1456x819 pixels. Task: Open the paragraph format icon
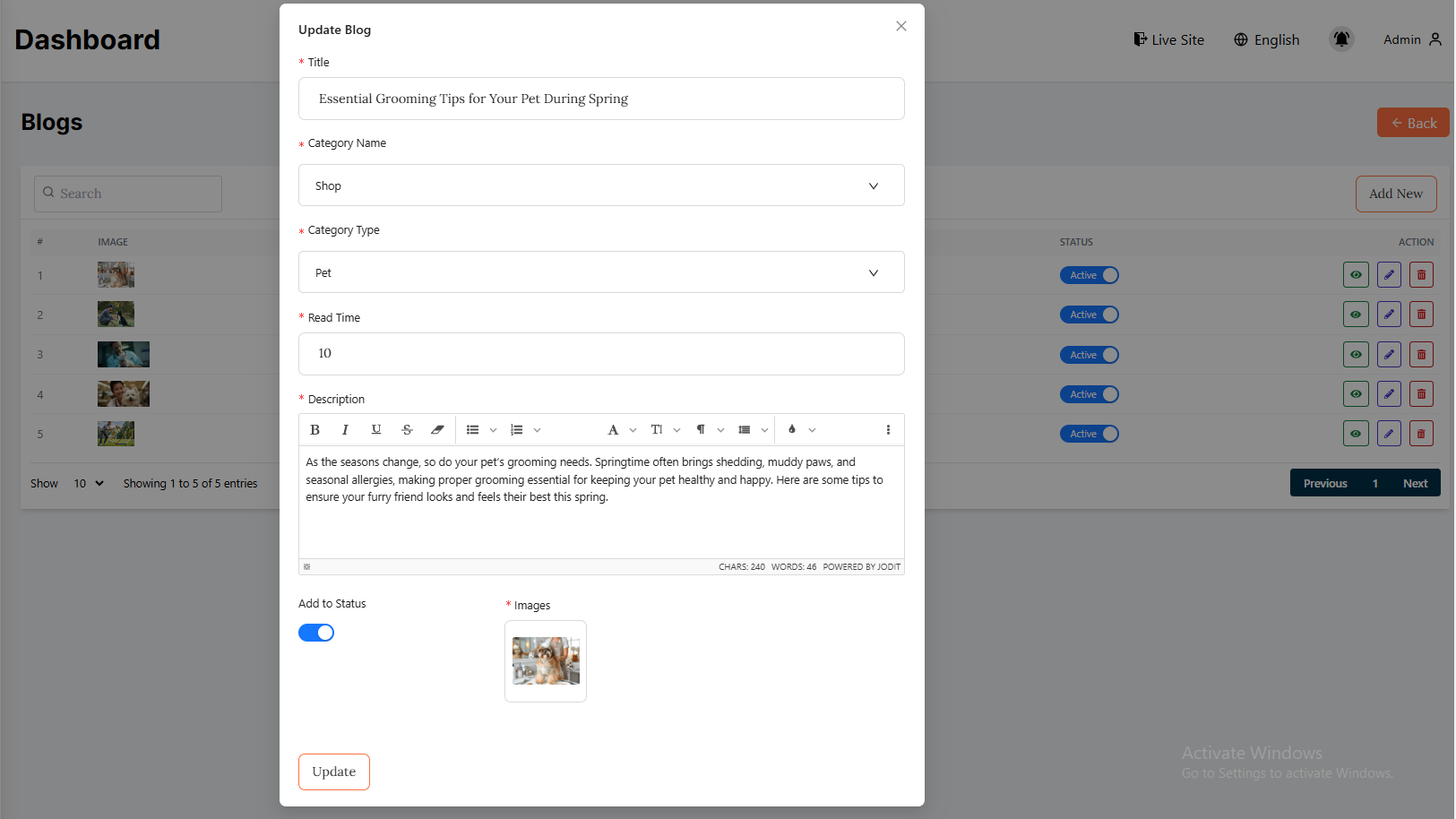coord(701,430)
